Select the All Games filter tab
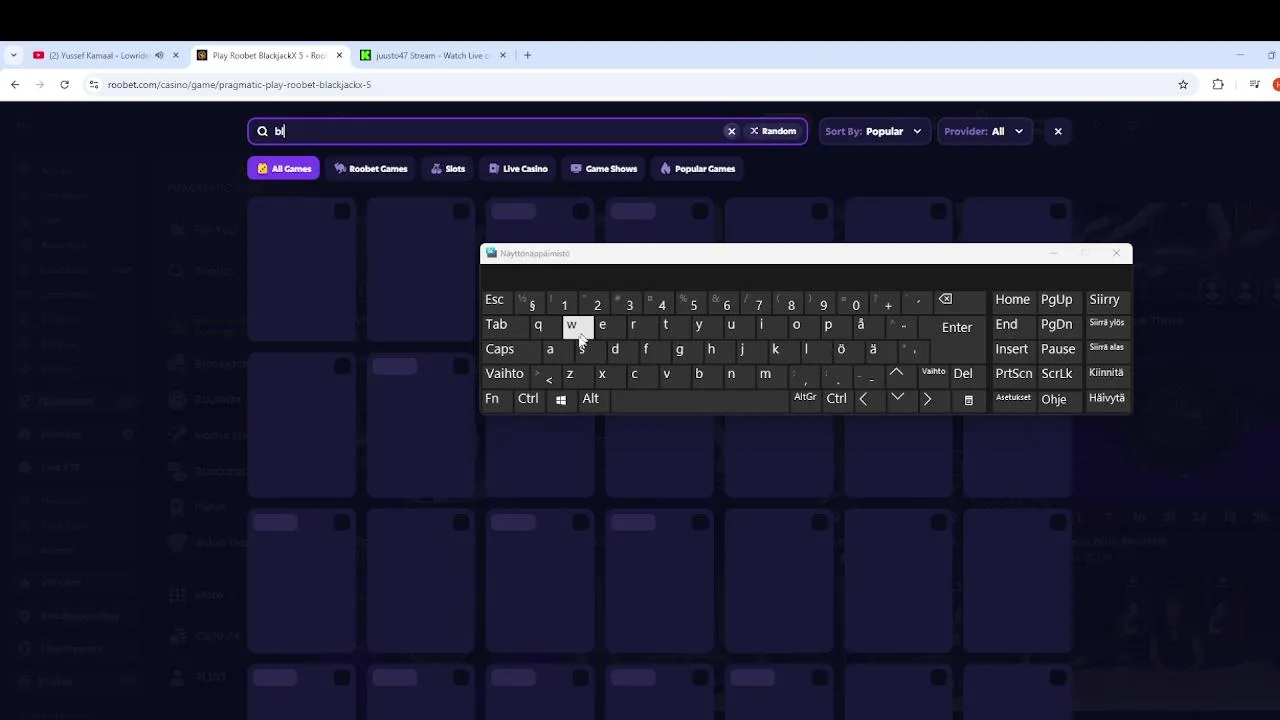The image size is (1280, 720). (x=284, y=169)
